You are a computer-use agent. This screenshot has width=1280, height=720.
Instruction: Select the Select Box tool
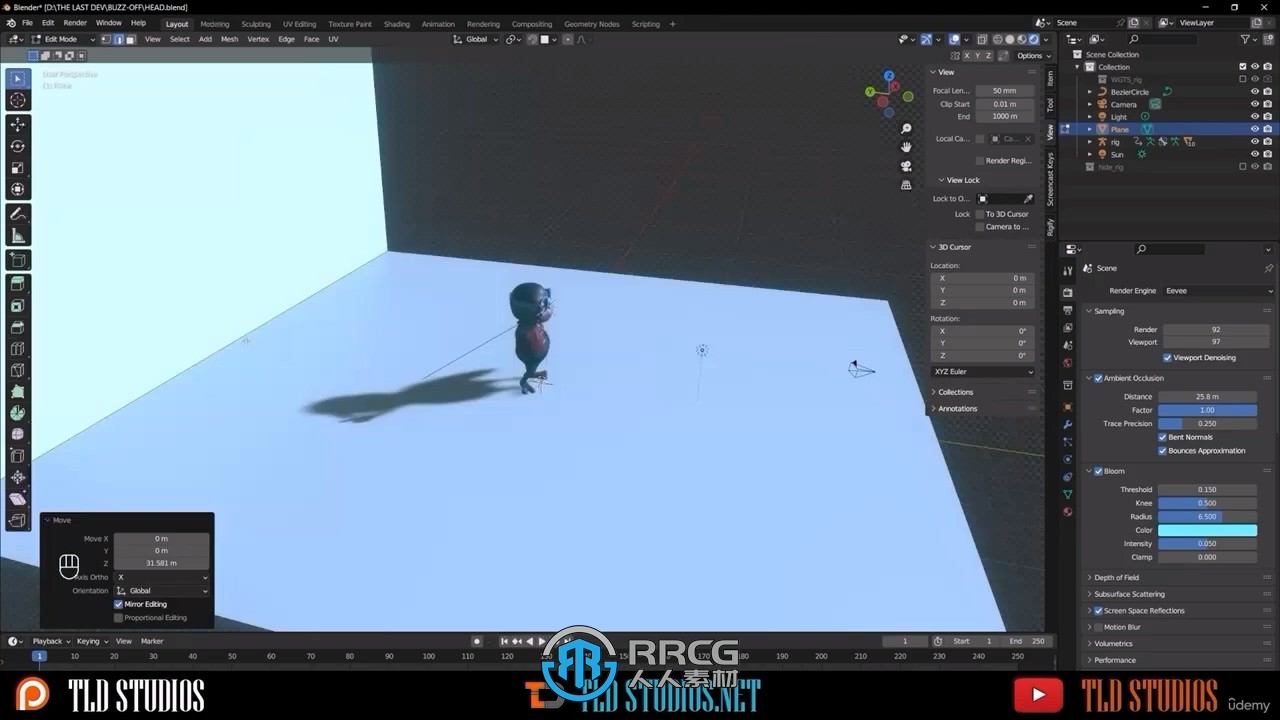(18, 78)
